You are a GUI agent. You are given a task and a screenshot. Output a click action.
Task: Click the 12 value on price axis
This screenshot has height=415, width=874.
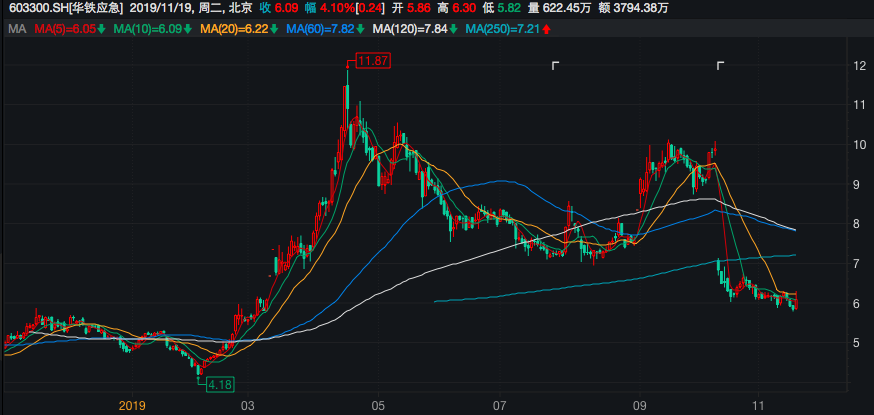pyautogui.click(x=858, y=66)
